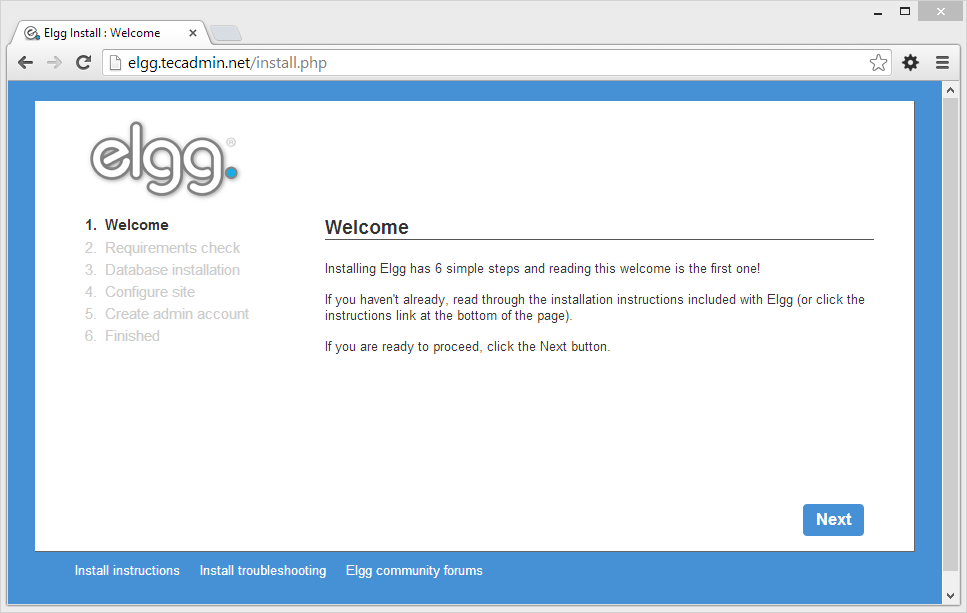
Task: Click the Elgg logo
Action: point(163,158)
